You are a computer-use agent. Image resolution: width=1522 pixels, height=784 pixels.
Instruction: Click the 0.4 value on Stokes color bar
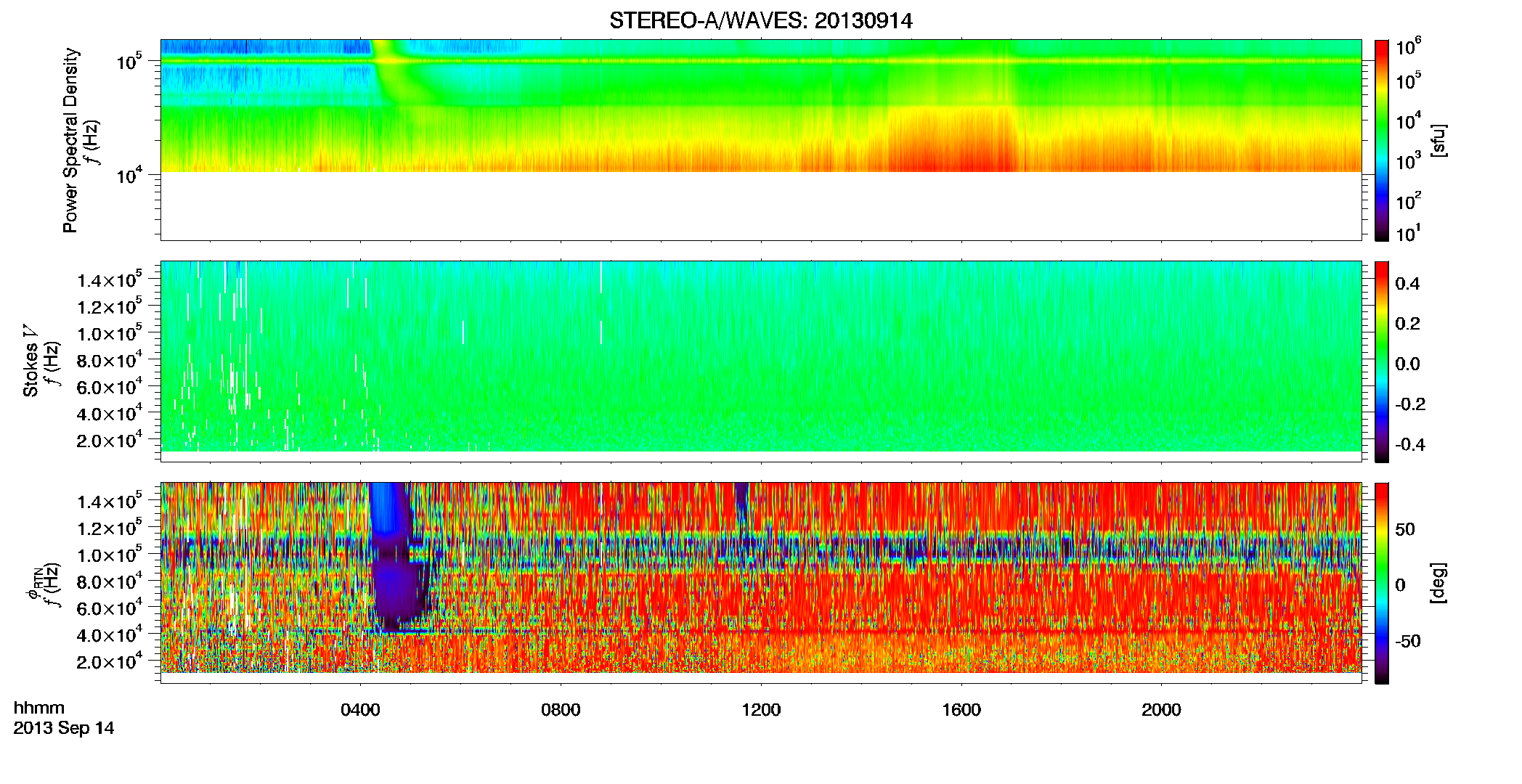(x=1407, y=284)
